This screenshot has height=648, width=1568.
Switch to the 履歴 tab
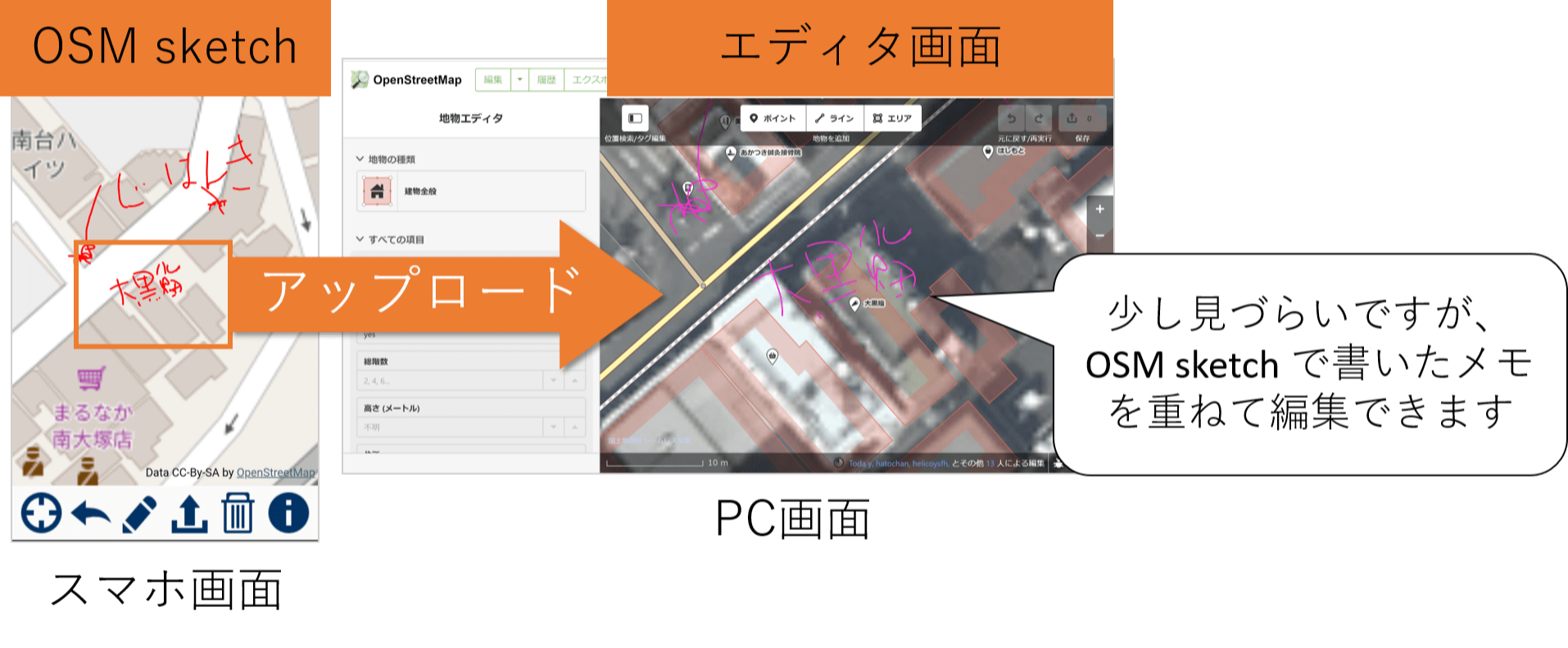pyautogui.click(x=546, y=79)
